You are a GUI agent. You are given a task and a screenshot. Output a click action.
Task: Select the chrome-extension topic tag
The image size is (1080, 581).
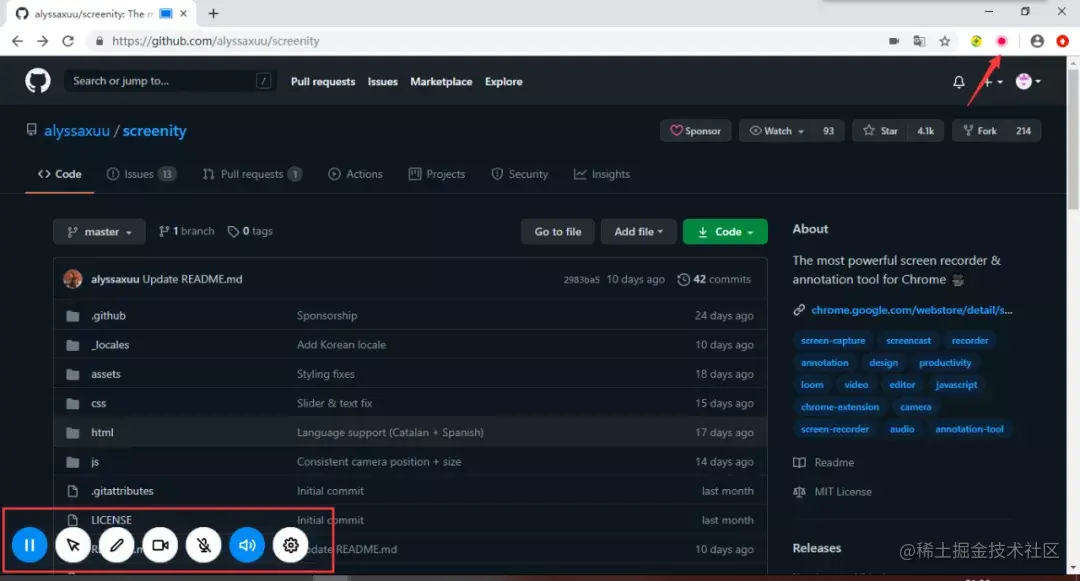click(840, 407)
